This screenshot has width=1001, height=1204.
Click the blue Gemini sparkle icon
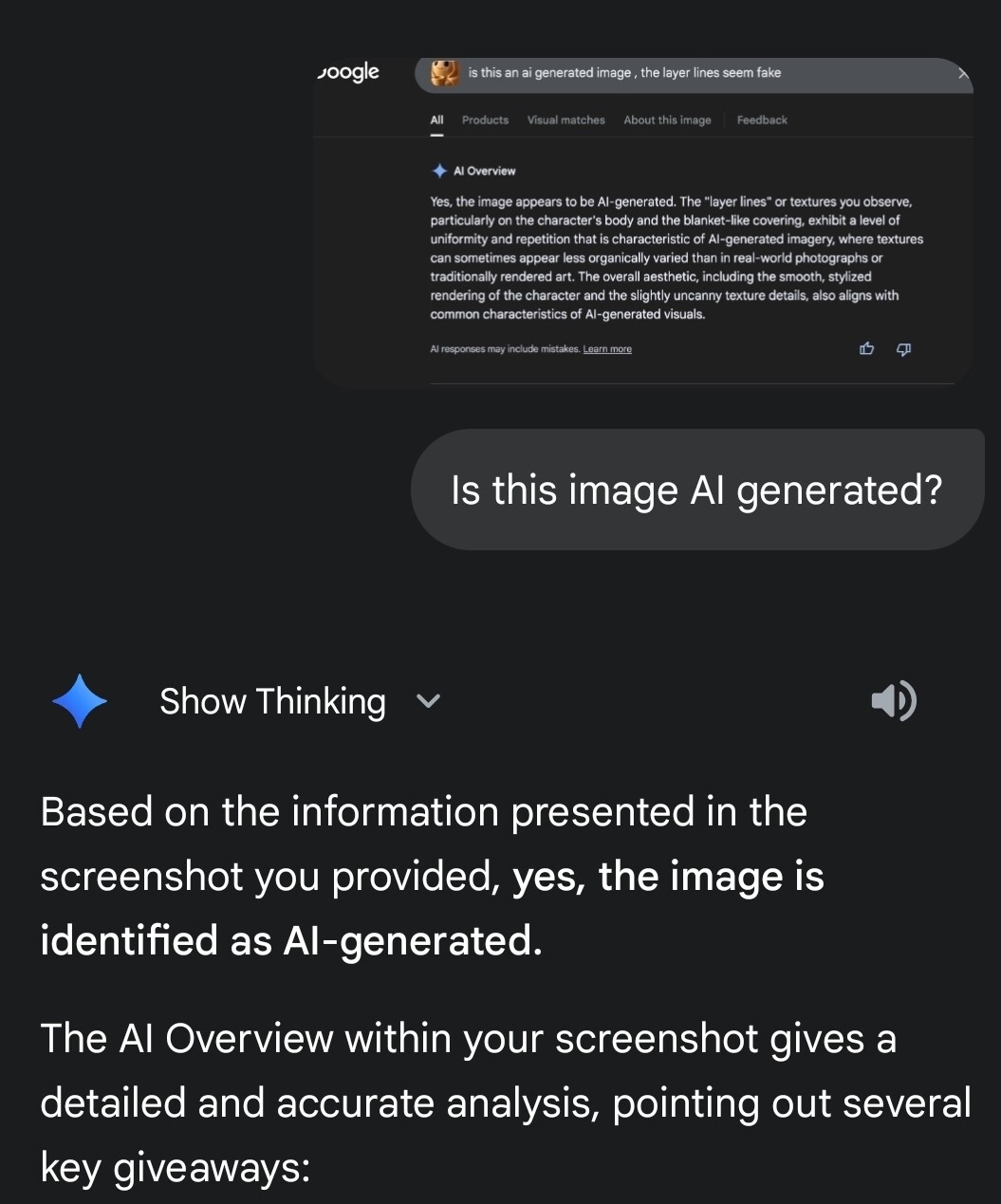(80, 701)
